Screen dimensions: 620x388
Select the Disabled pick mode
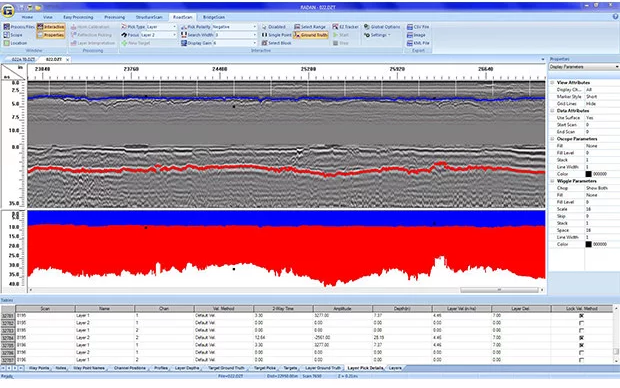point(274,27)
